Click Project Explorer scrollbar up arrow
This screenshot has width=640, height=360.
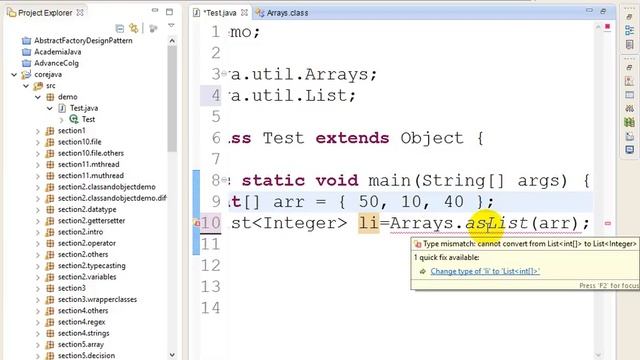172,40
